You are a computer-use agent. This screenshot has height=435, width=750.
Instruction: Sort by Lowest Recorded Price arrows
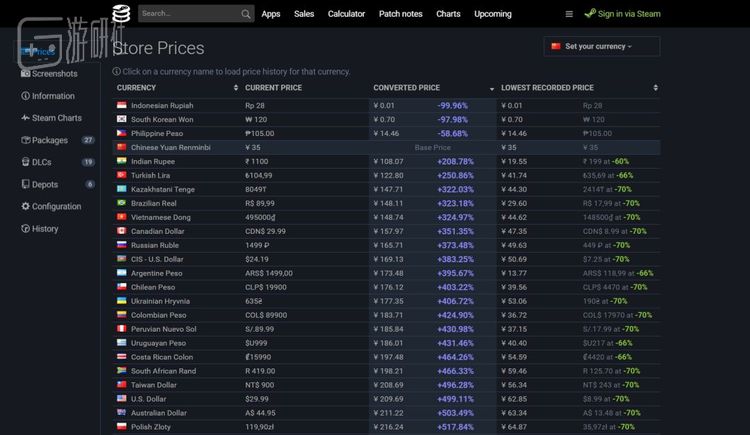pyautogui.click(x=654, y=88)
